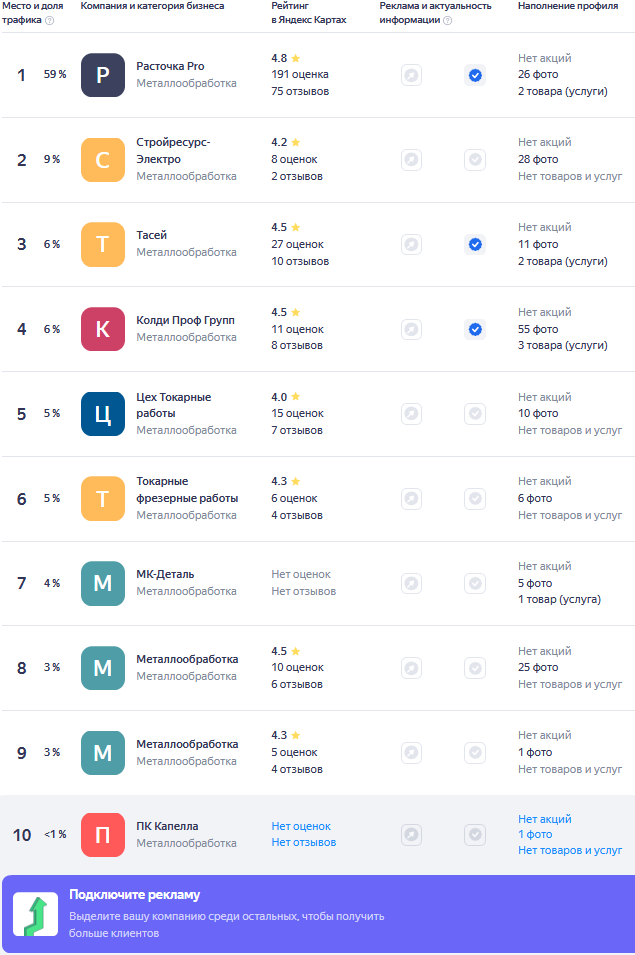Image resolution: width=635 pixels, height=955 pixels.
Task: Click Колди Проф Групп pink avatar
Action: click(103, 329)
